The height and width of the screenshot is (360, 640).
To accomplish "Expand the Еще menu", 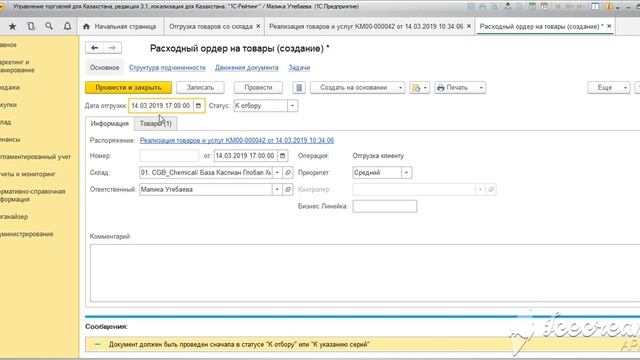I will coord(609,88).
